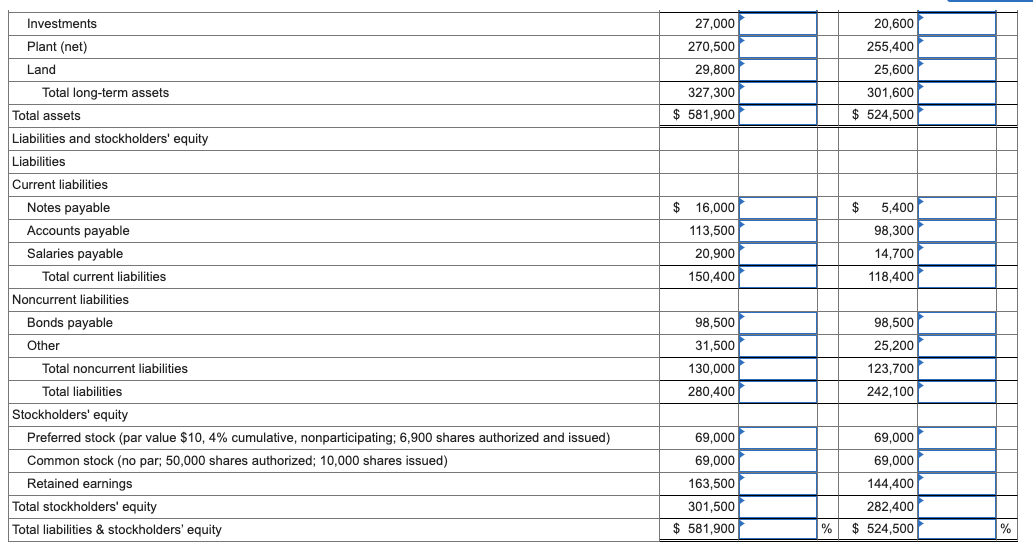Click the Plant (net) row label
The width and height of the screenshot is (1033, 551).
[57, 47]
